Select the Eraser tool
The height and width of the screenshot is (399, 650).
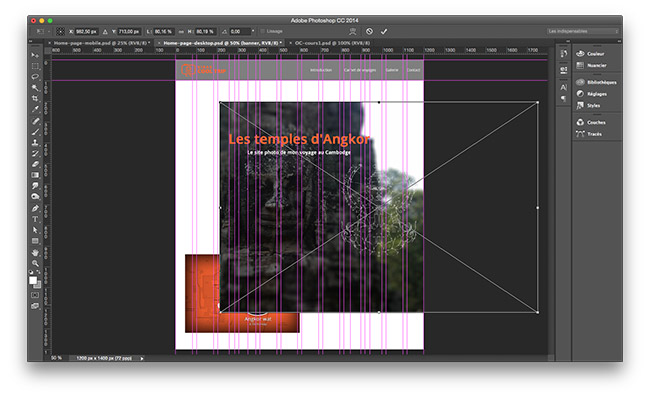point(35,164)
